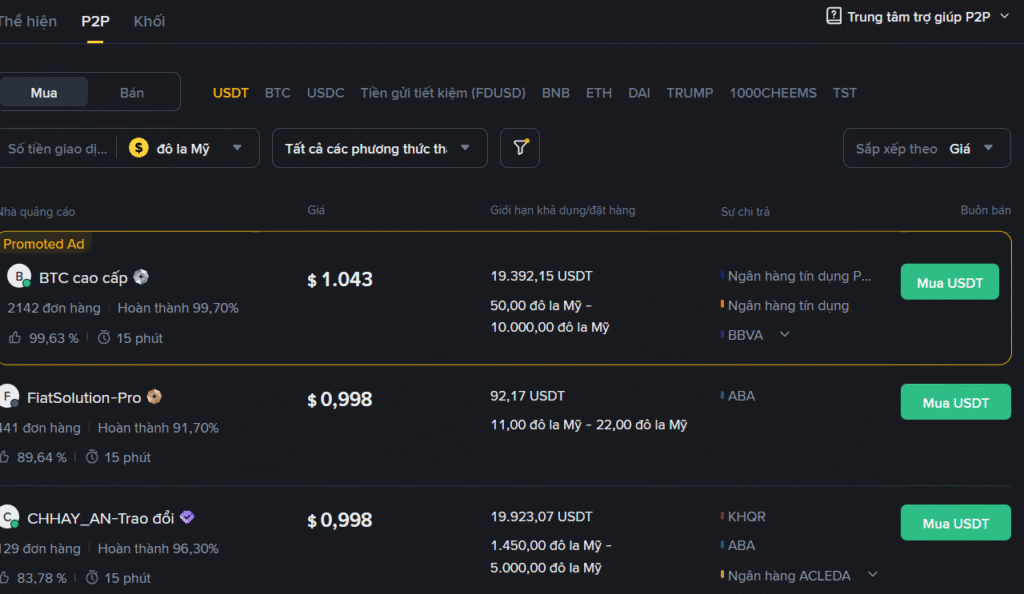Select the USDT crypto option

pyautogui.click(x=230, y=93)
